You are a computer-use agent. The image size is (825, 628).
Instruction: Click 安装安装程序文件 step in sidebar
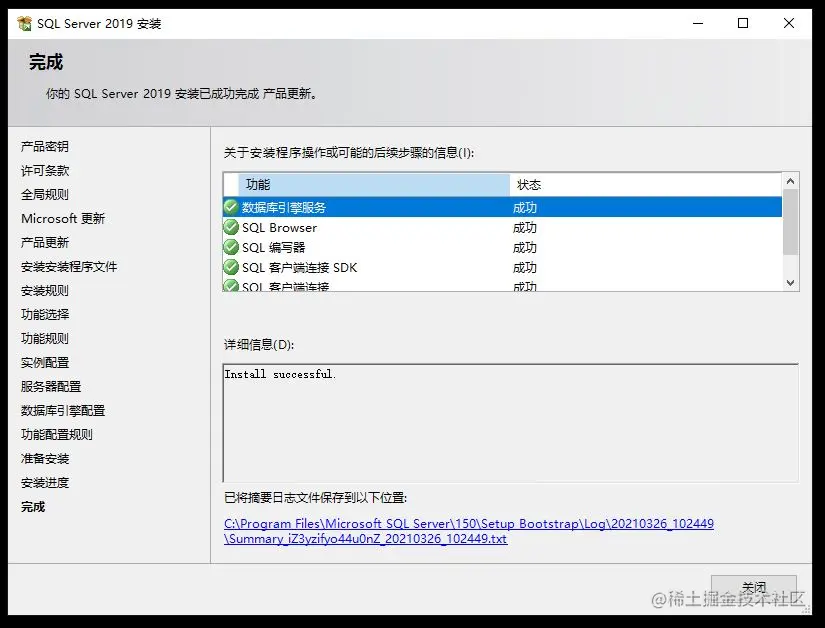69,267
